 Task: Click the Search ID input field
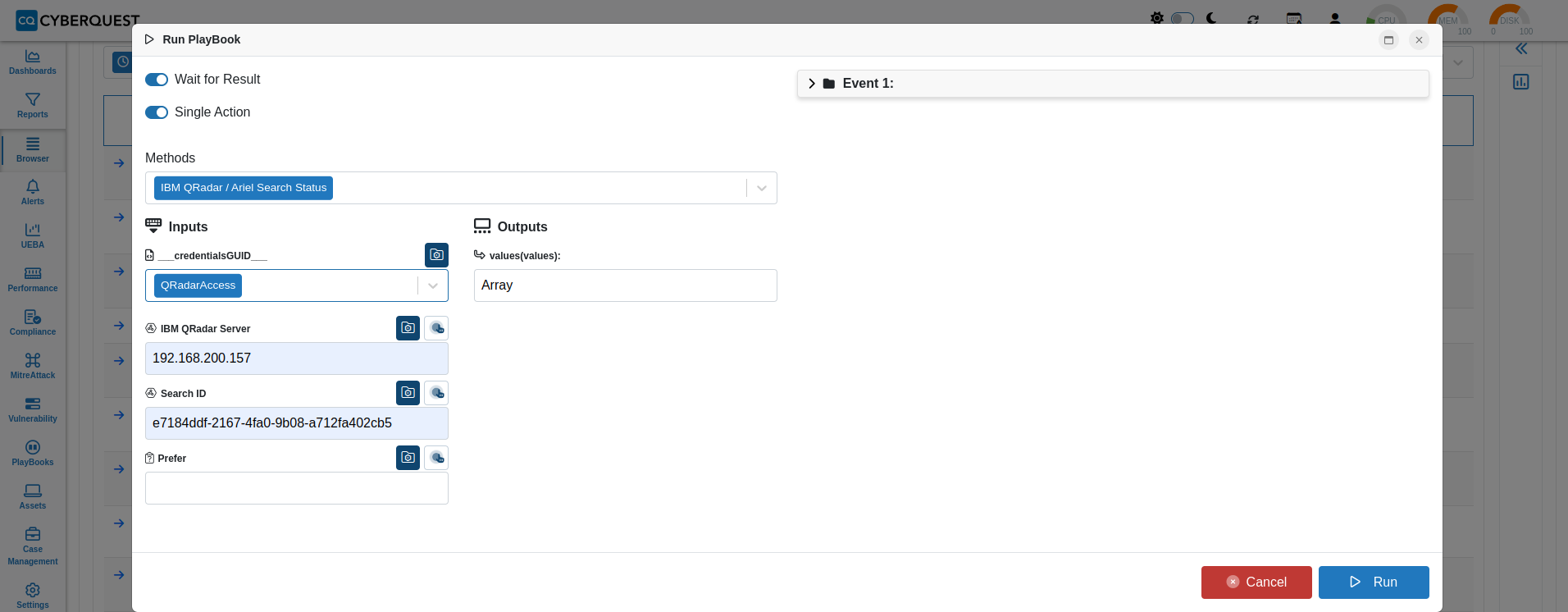click(297, 423)
